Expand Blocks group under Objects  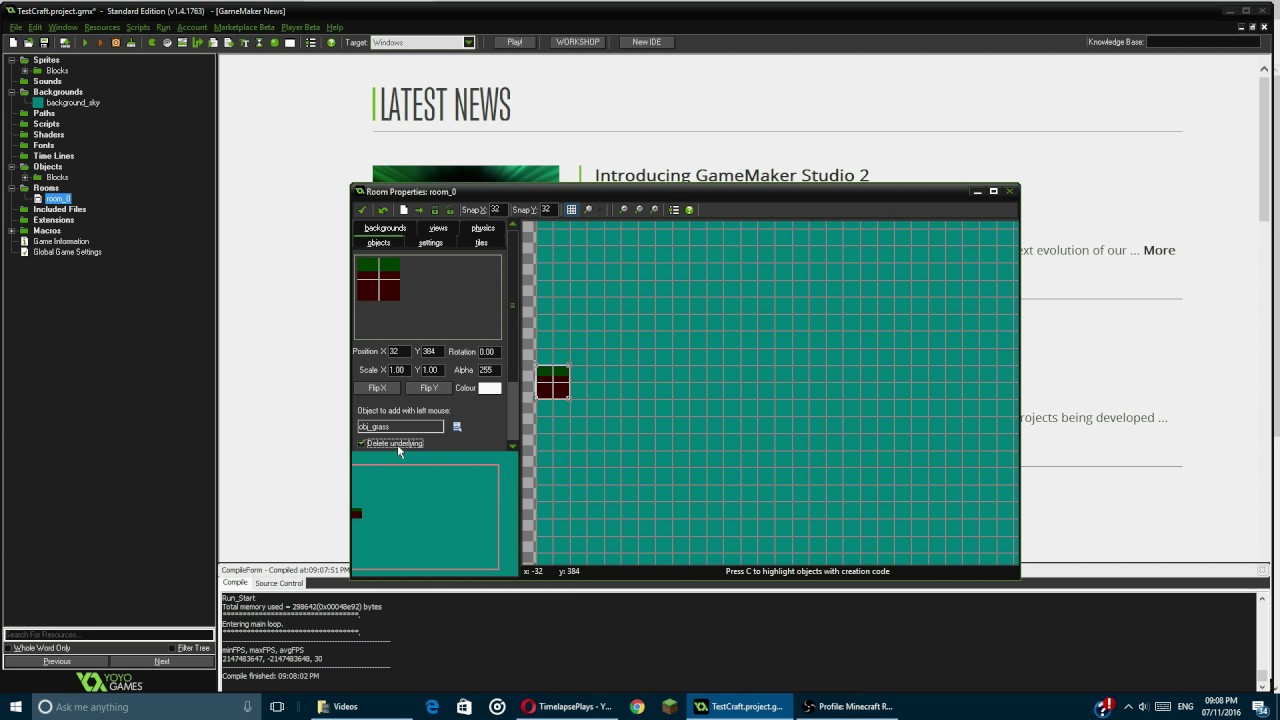pos(25,177)
